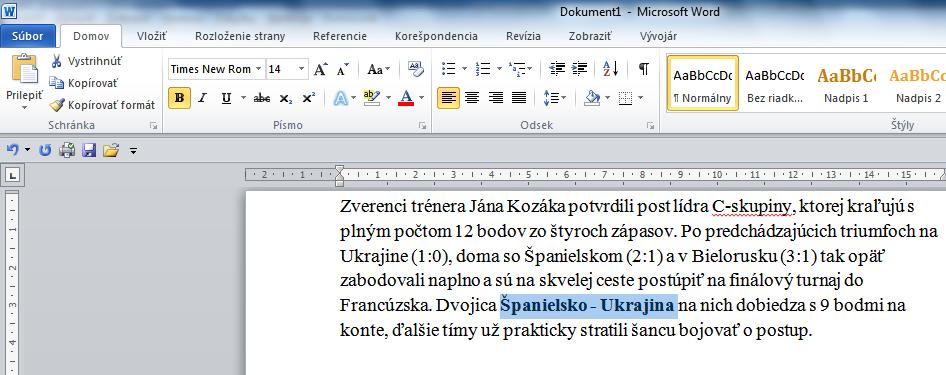Open the borders button
The width and height of the screenshot is (946, 375).
626,98
